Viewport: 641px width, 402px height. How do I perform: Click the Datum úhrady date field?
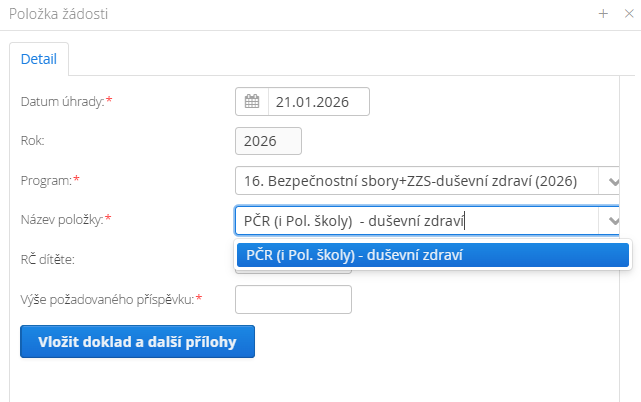coord(319,102)
